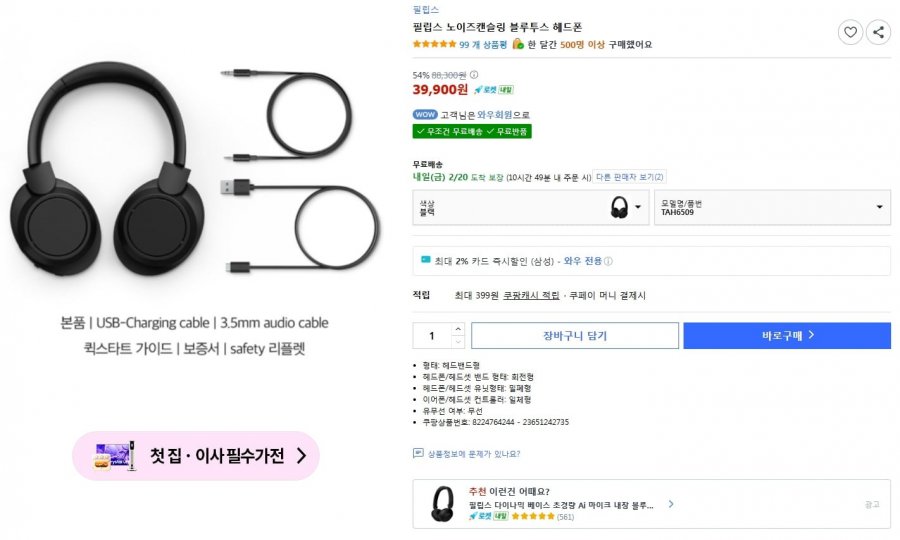The image size is (900, 540).
Task: Click the 첫집·이사 필수가전 banner
Action: [x=196, y=456]
